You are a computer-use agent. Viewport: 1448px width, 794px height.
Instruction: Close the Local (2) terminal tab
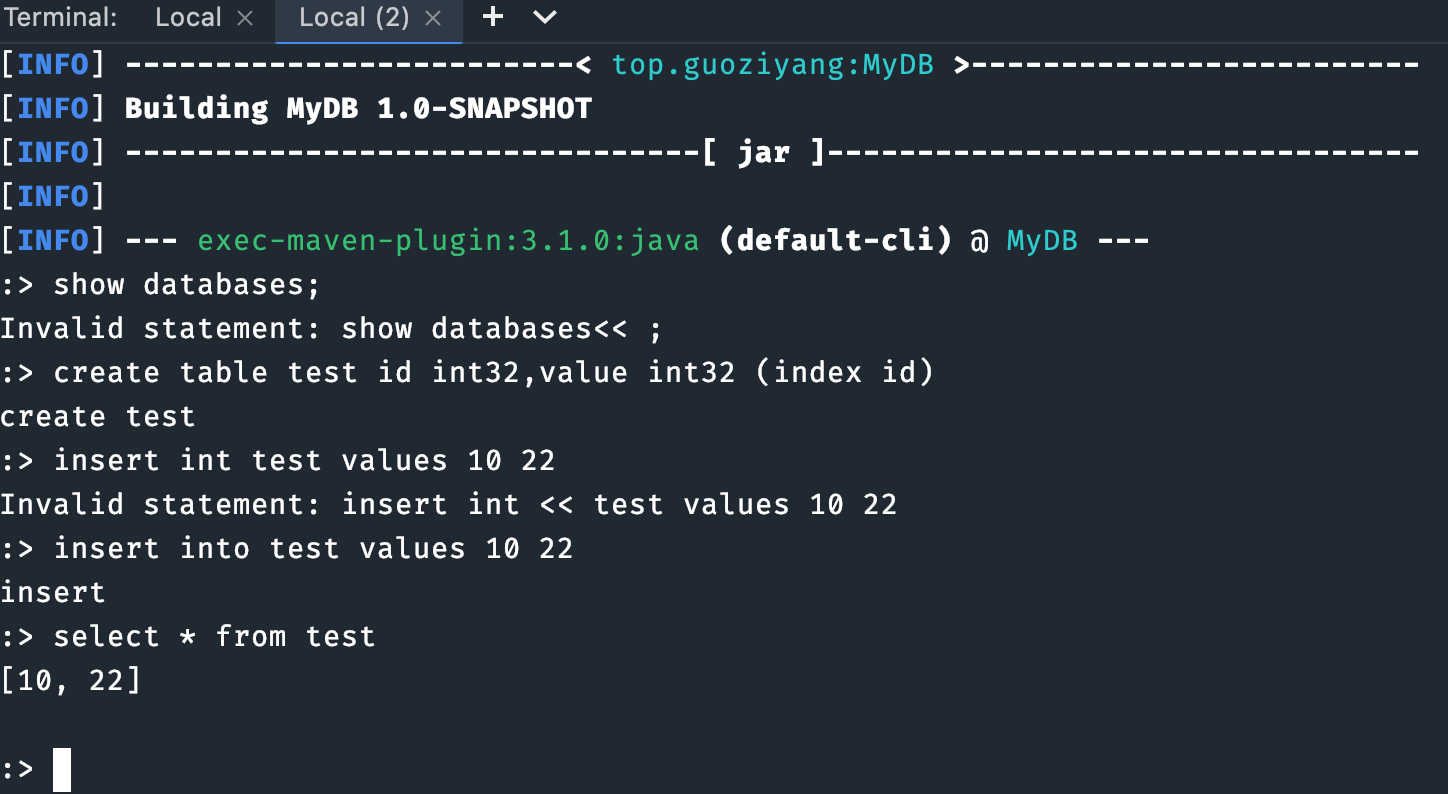pyautogui.click(x=432, y=17)
